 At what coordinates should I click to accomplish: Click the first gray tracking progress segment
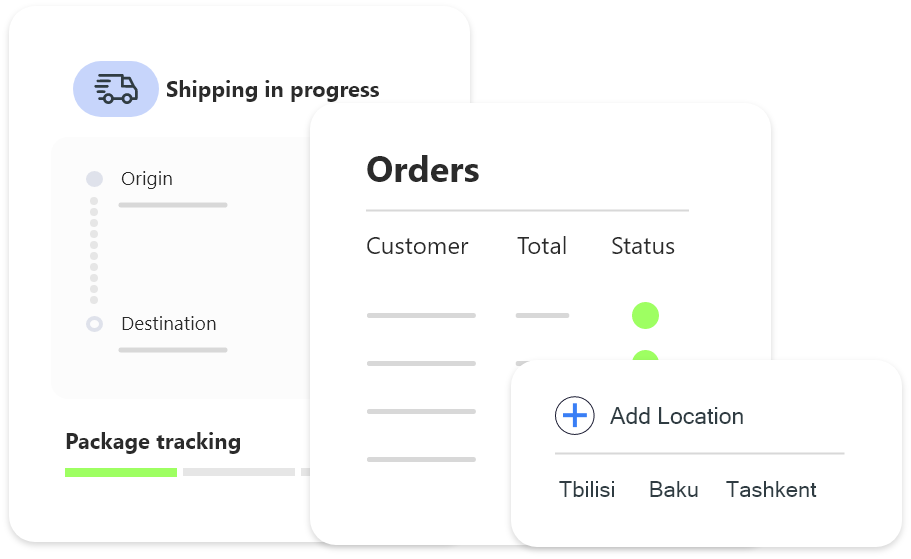pos(238,472)
